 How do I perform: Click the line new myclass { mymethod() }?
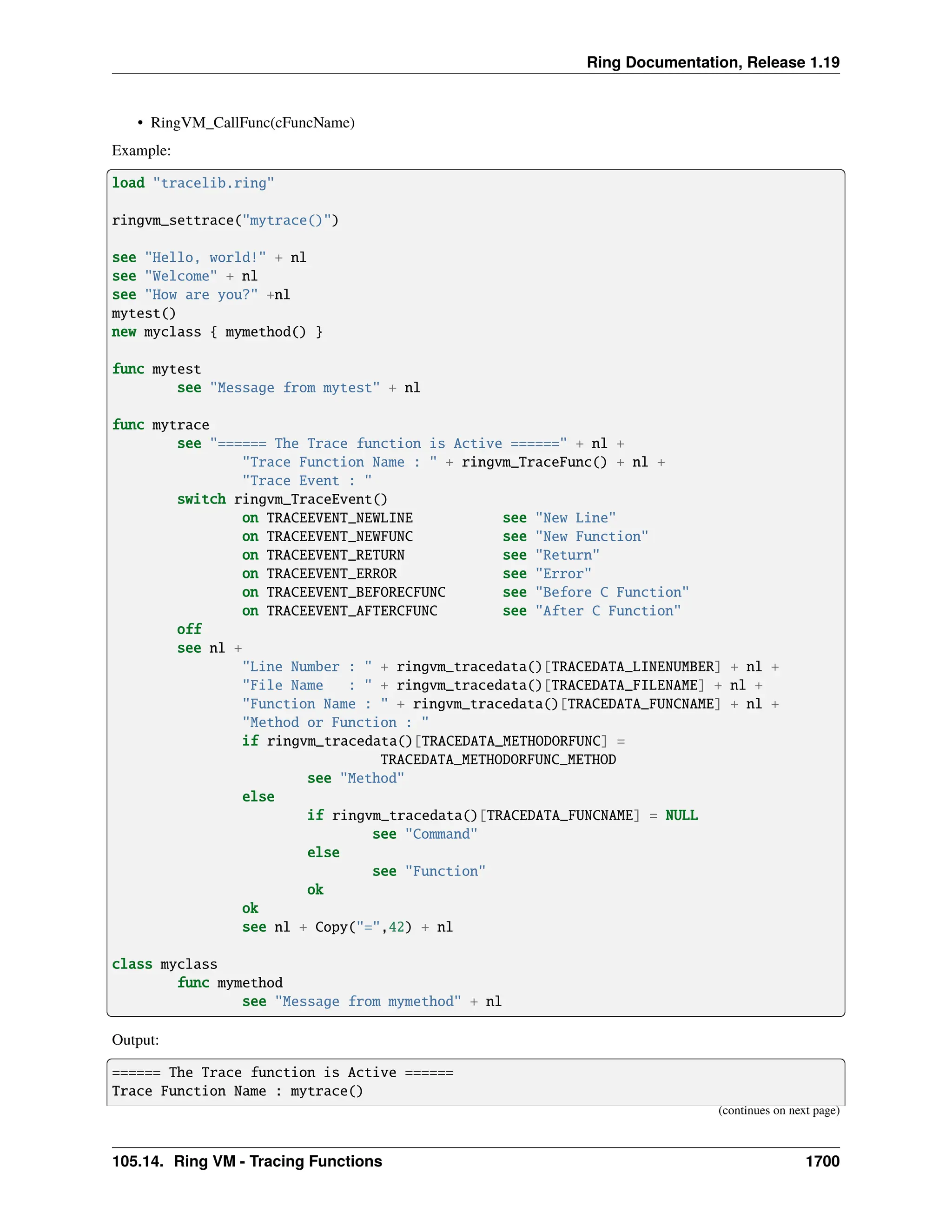[x=217, y=331]
